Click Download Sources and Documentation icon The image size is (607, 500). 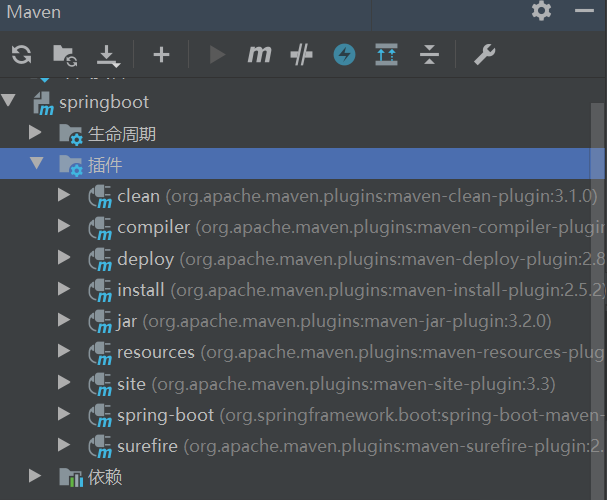108,56
